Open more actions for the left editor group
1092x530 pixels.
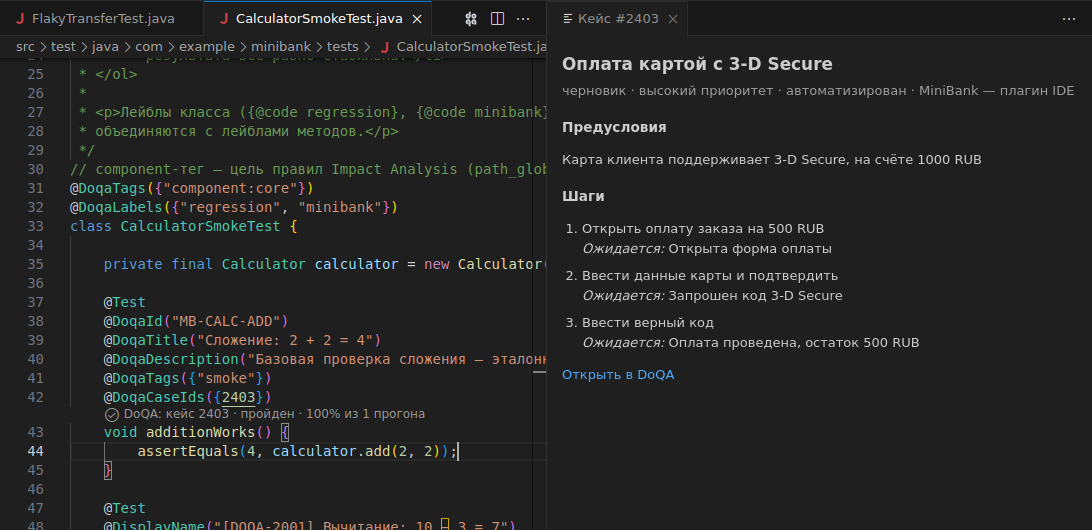[523, 19]
